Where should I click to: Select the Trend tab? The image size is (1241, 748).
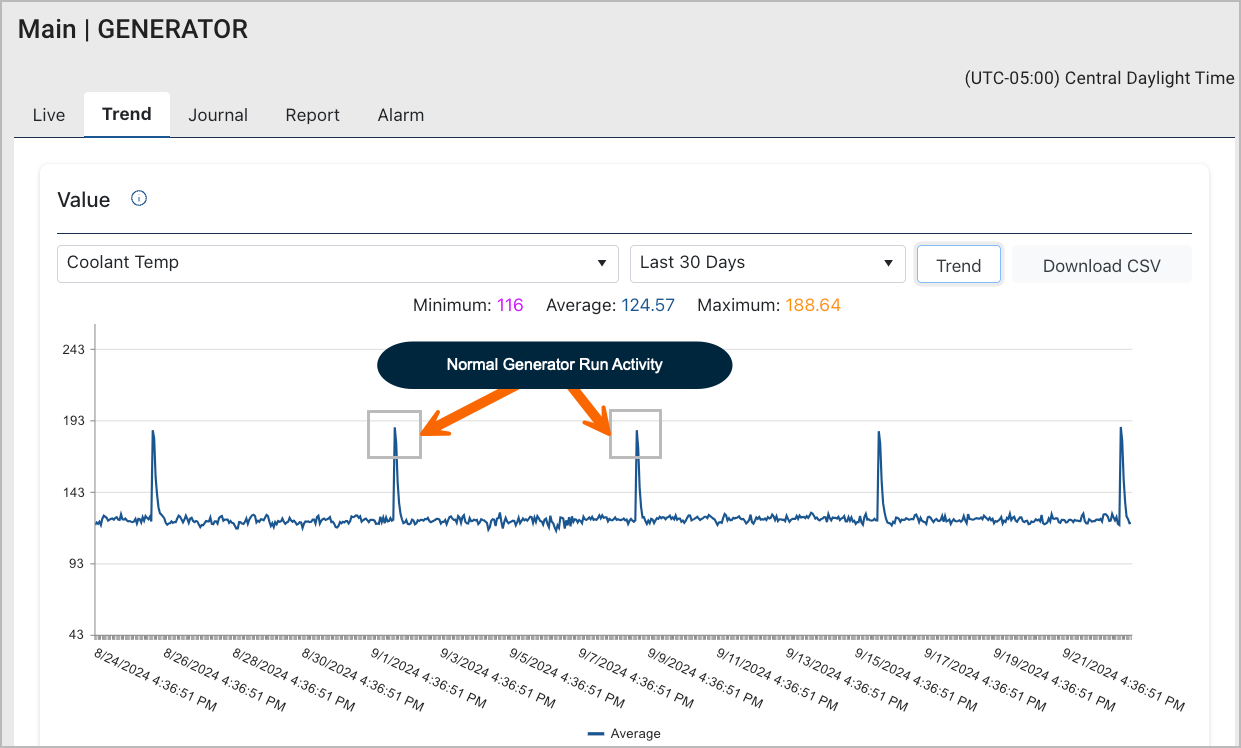(127, 114)
